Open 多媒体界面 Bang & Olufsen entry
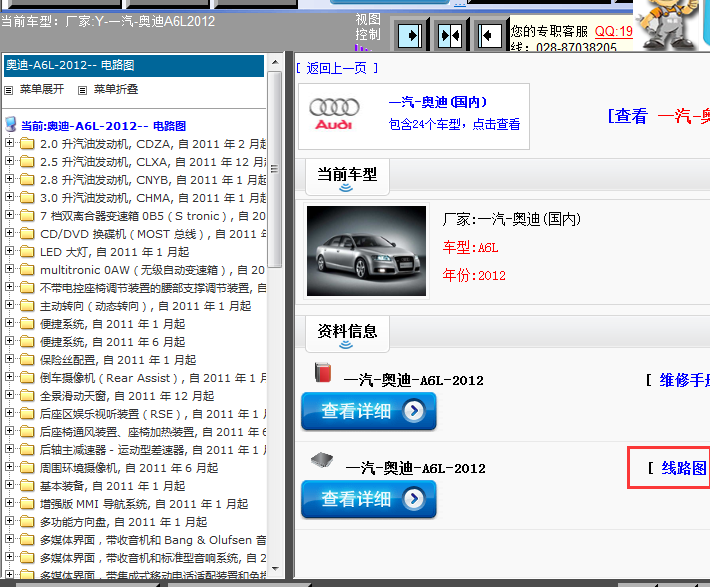Viewport: 710px width, 587px height. pyautogui.click(x=153, y=540)
